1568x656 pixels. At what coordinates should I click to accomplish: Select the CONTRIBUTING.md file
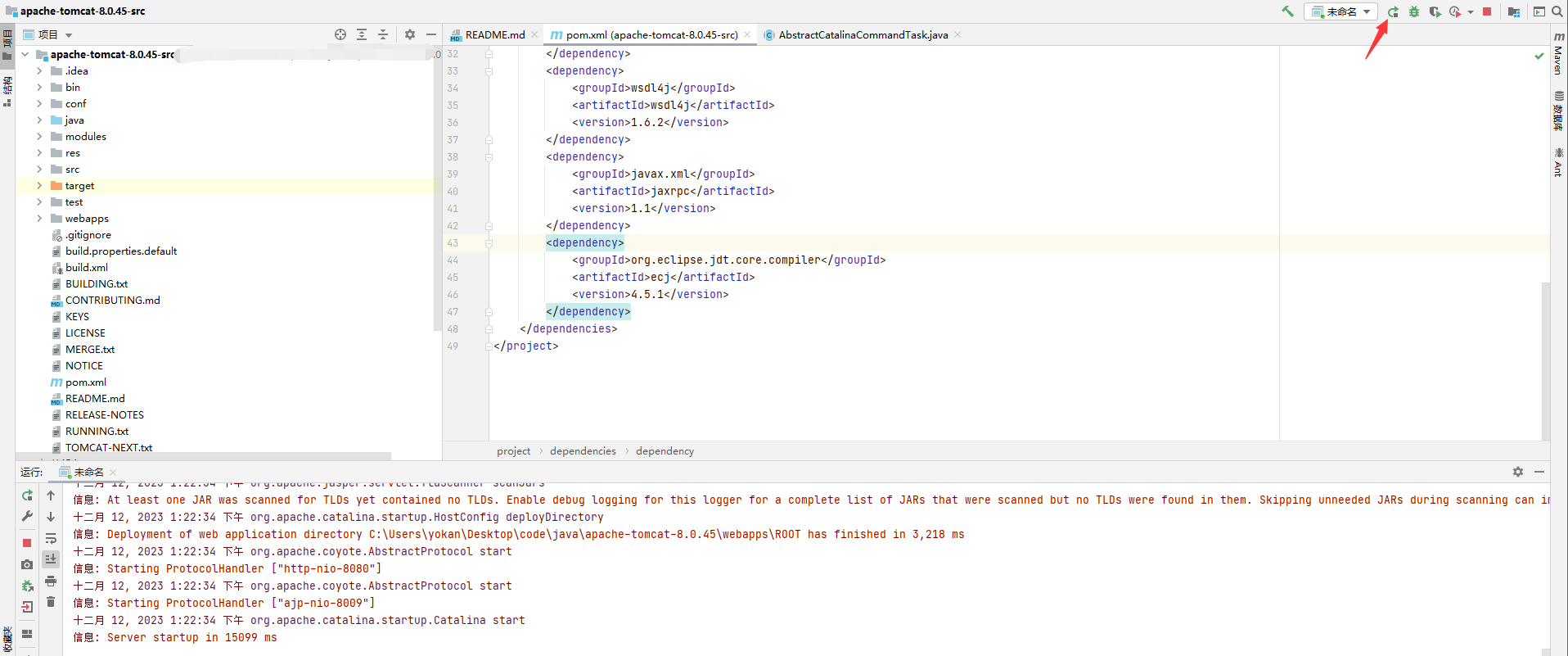coord(112,301)
